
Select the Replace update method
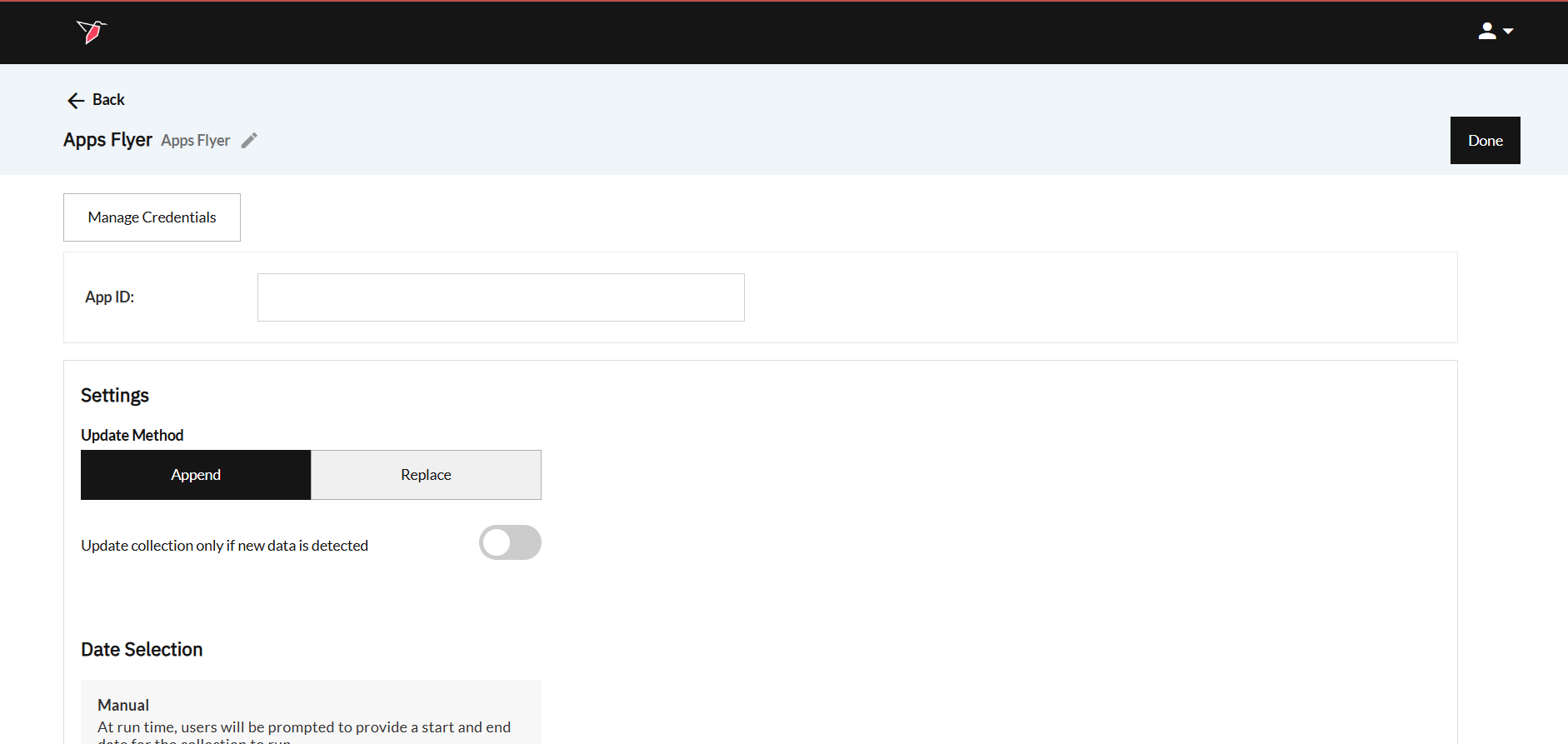426,475
